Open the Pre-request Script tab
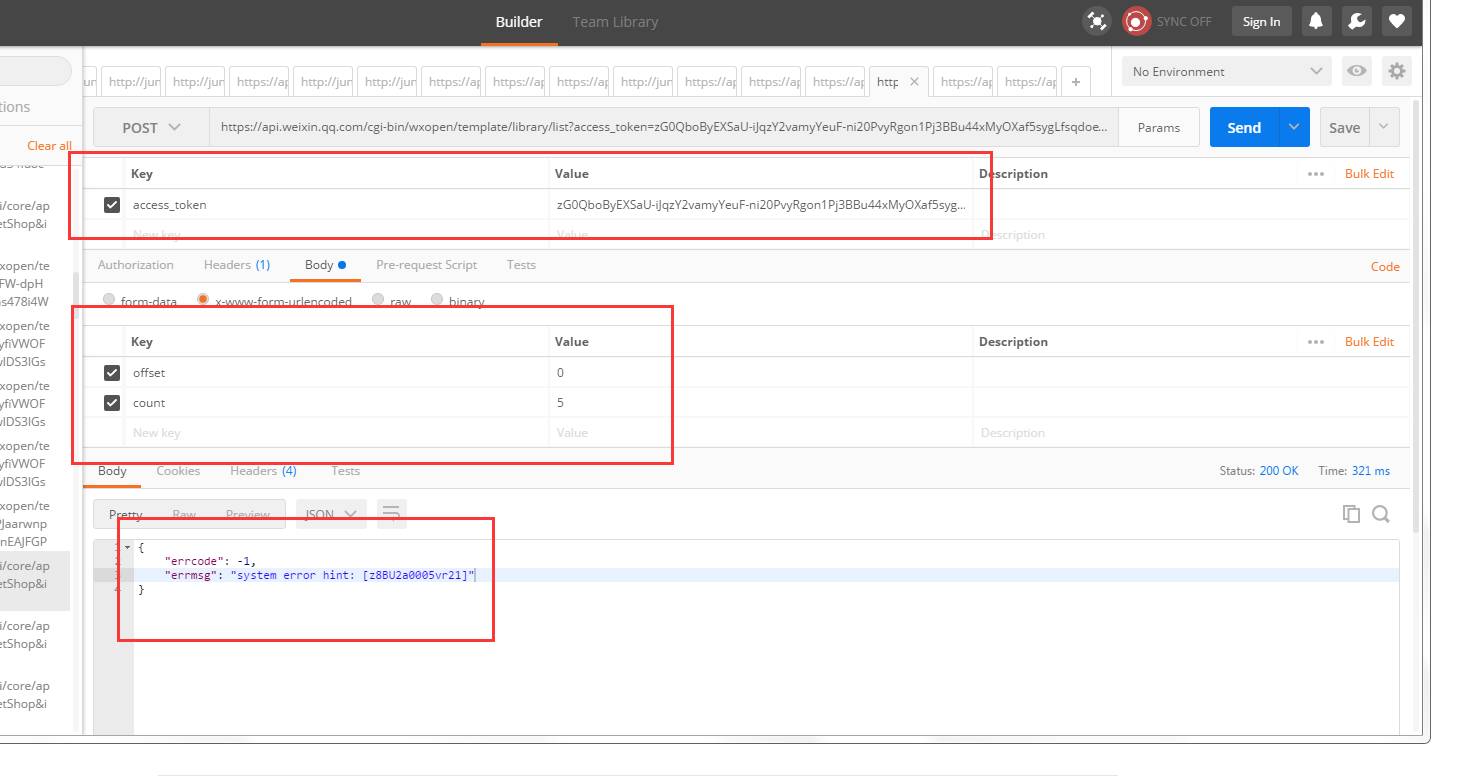The height and width of the screenshot is (780, 1460). point(426,265)
